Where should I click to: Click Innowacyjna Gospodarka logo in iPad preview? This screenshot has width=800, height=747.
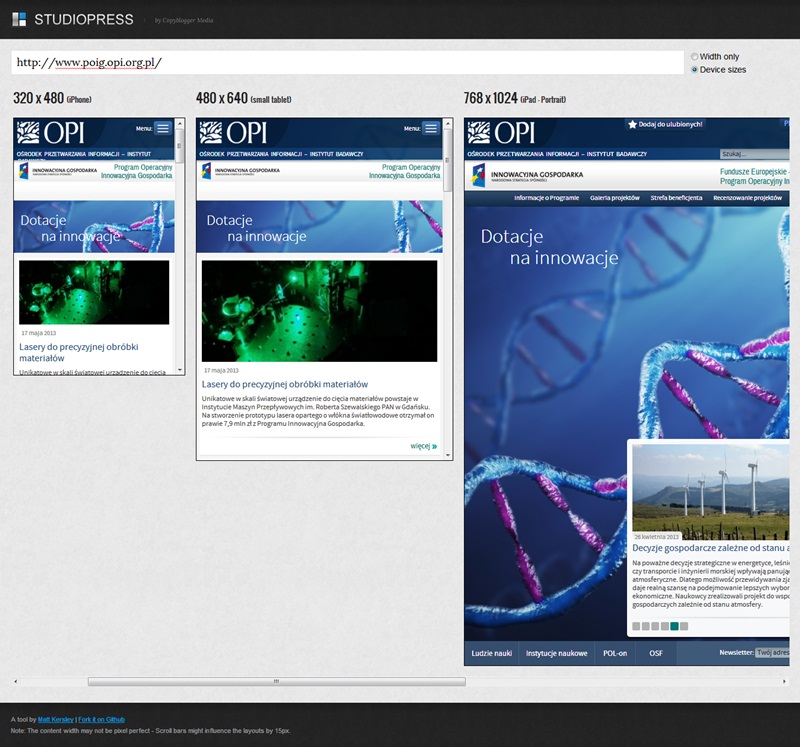point(525,175)
